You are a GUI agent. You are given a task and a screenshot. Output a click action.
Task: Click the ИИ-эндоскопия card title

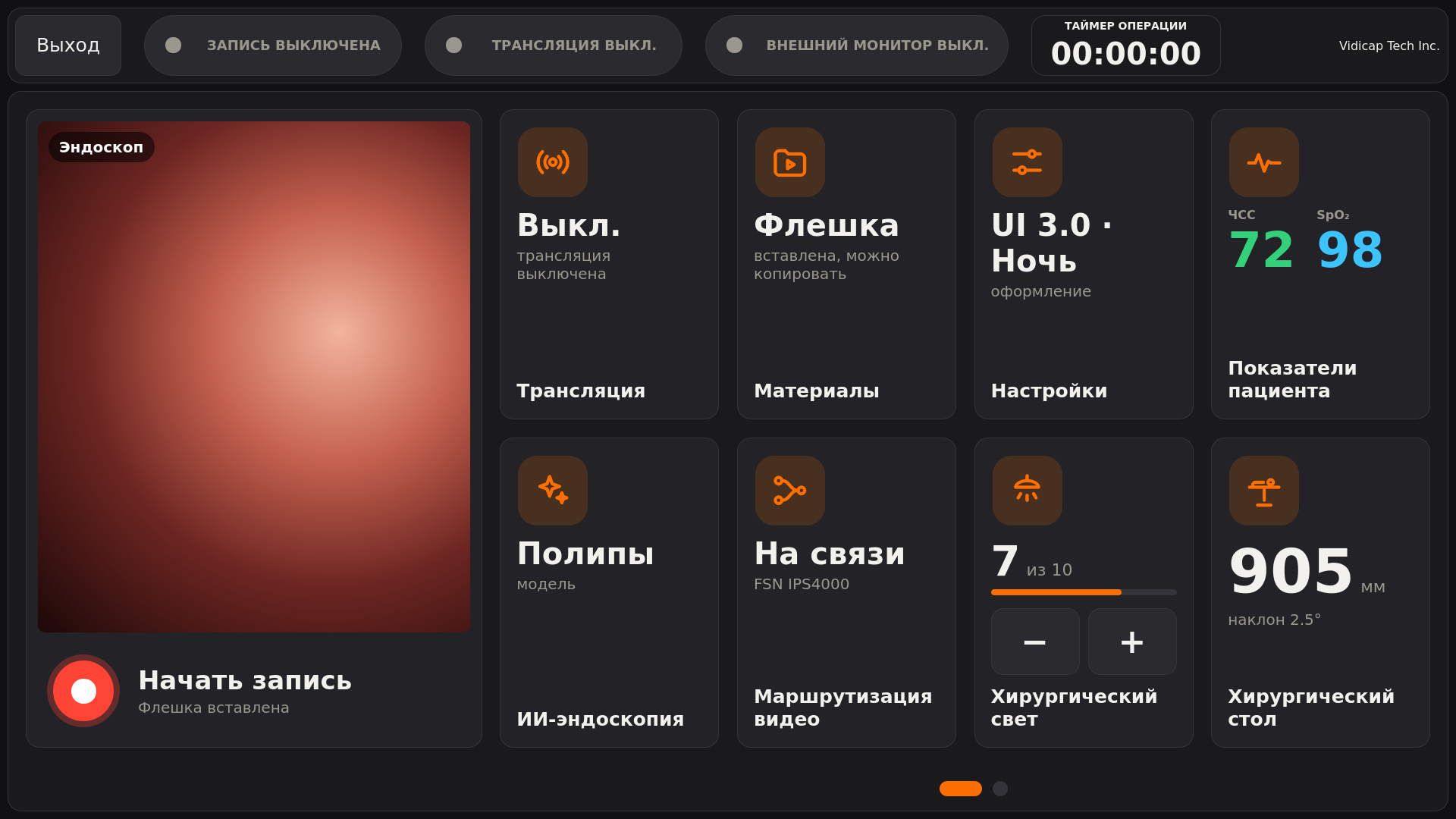coord(601,719)
